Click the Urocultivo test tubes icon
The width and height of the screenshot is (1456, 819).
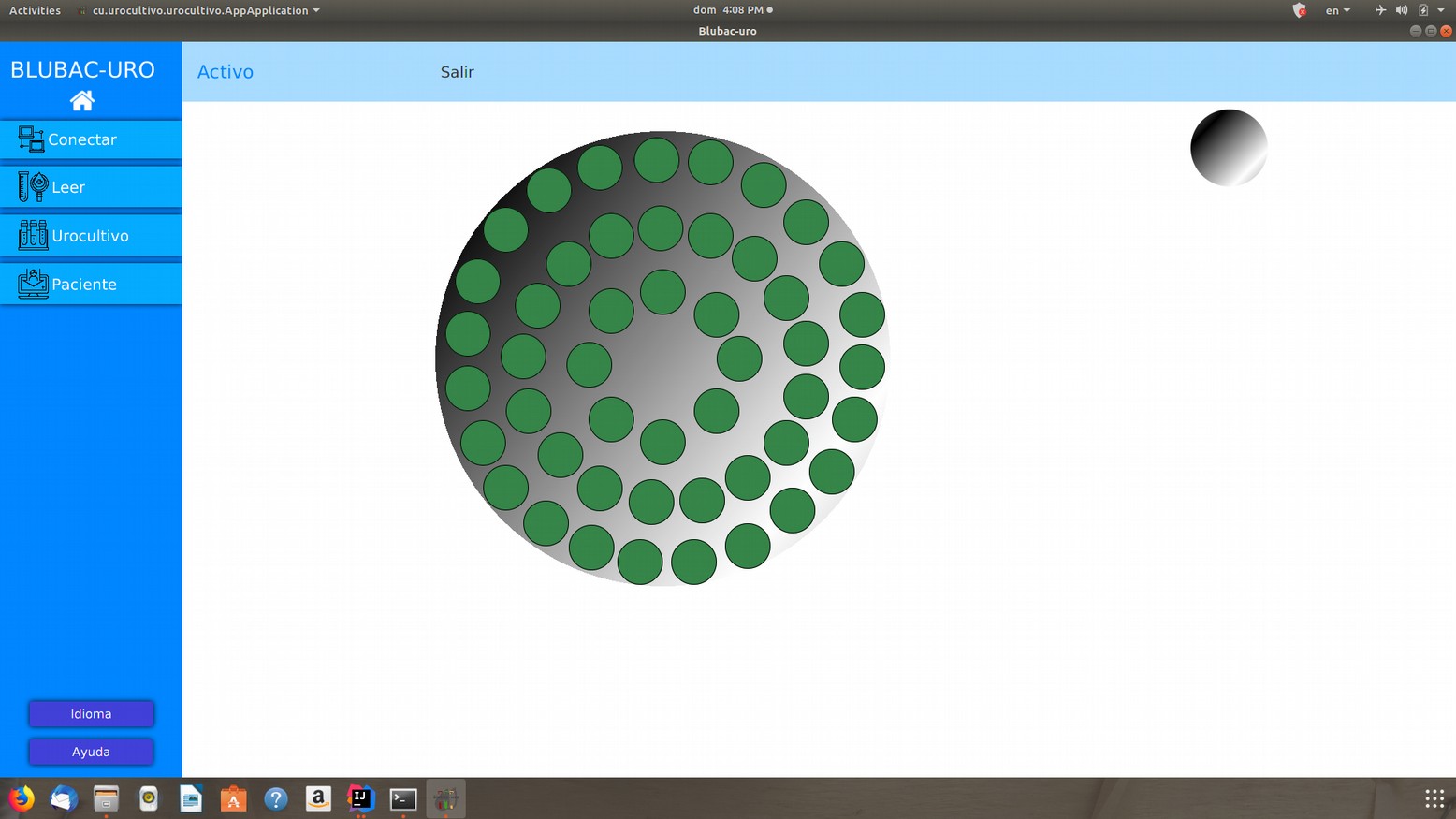coord(33,235)
